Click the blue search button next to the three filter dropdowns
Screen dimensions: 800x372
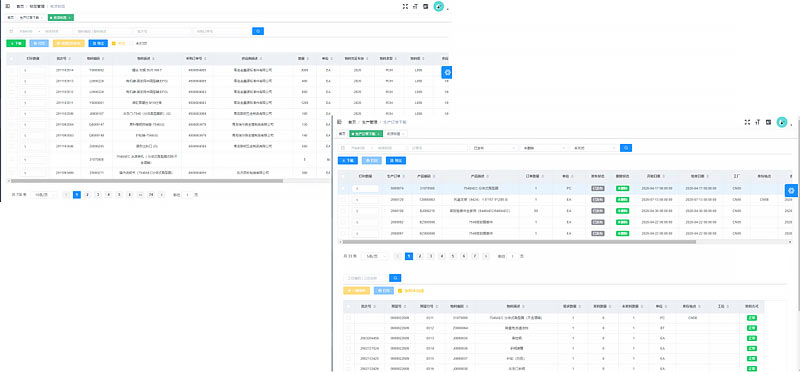[626, 148]
